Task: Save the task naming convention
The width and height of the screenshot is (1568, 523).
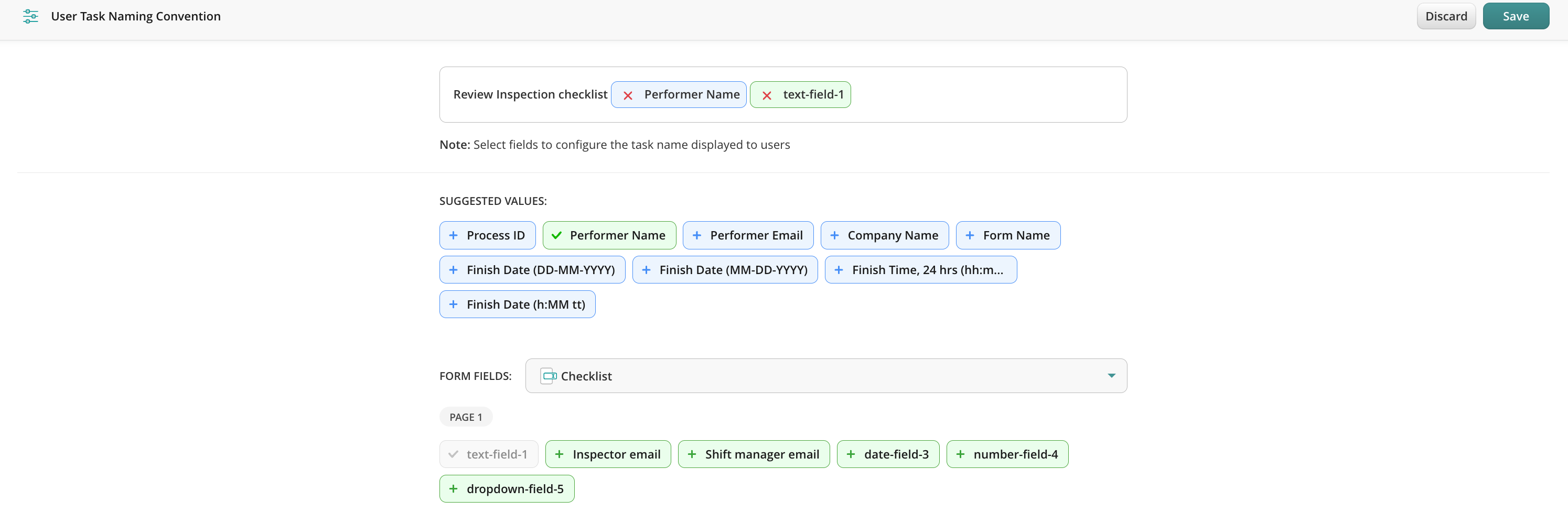Action: tap(1515, 16)
